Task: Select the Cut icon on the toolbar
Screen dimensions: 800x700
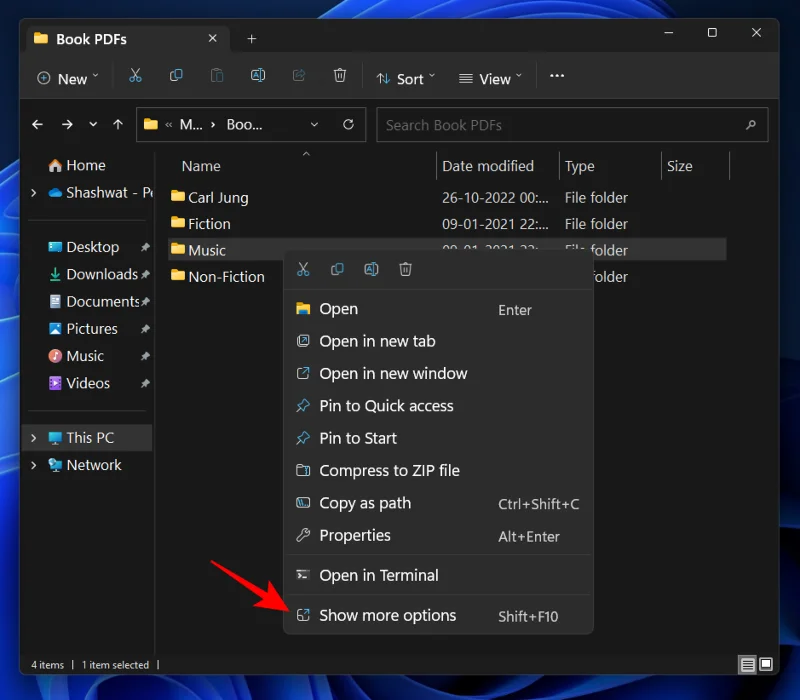Action: pyautogui.click(x=136, y=76)
